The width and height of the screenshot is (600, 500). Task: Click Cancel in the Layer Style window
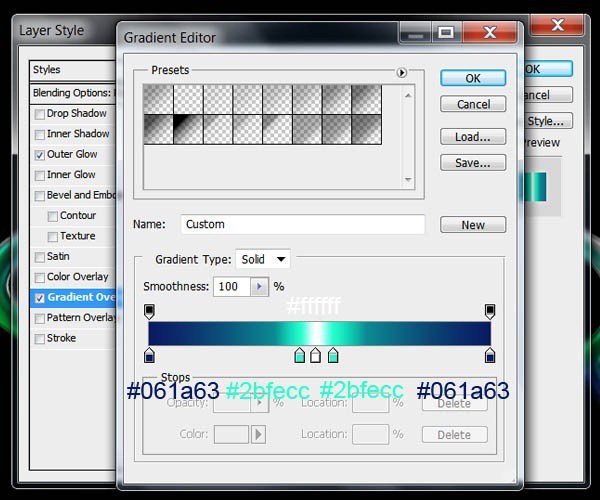click(x=548, y=95)
